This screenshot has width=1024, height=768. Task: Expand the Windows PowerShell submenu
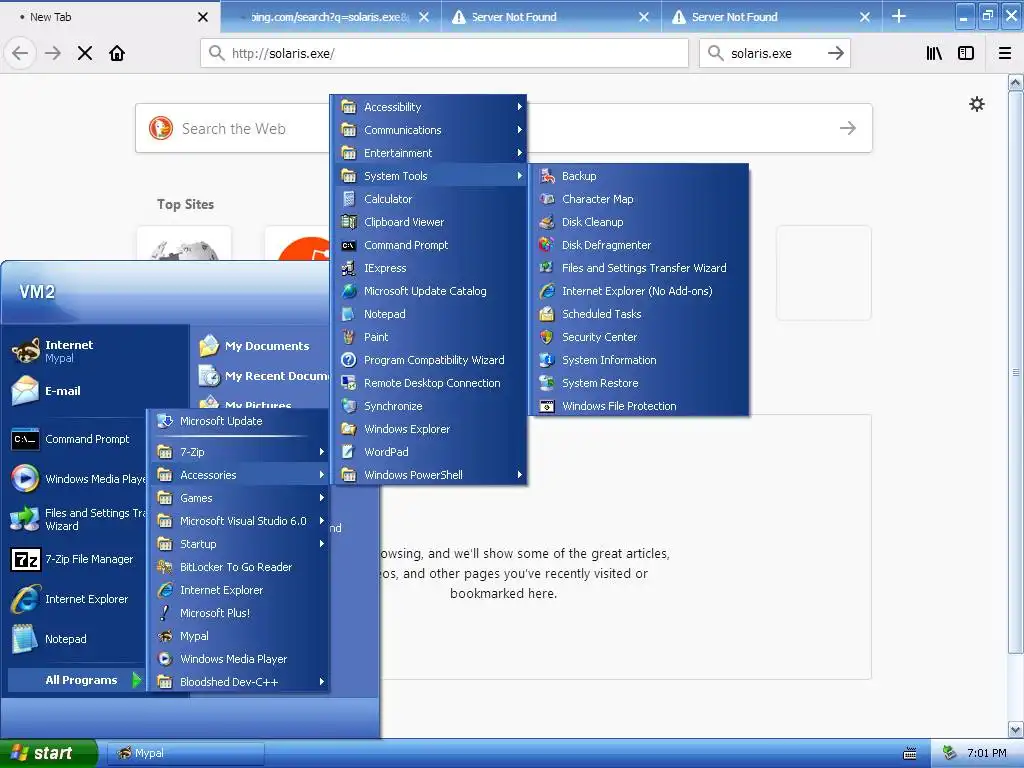click(x=430, y=475)
